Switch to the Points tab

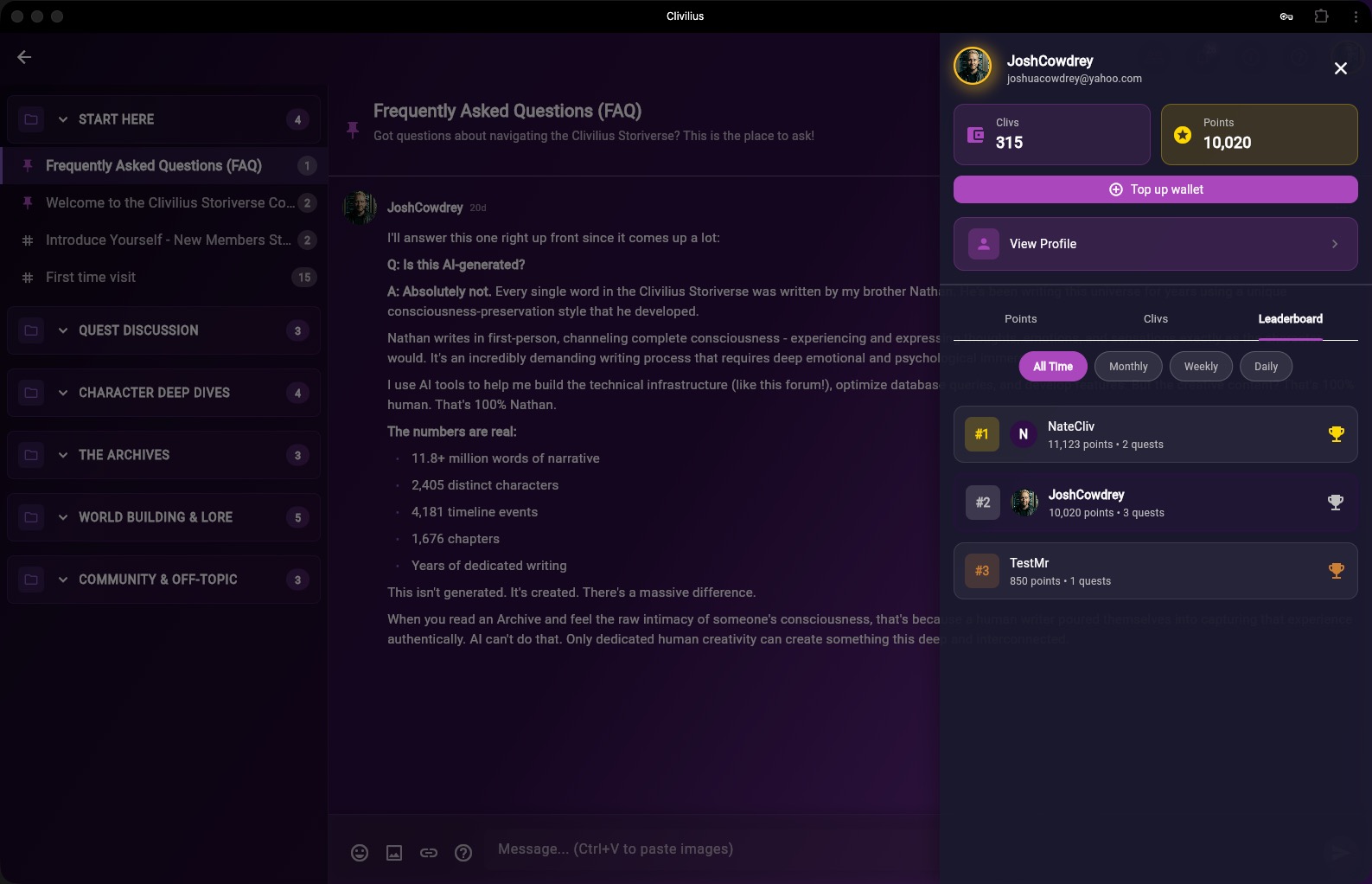pos(1020,319)
